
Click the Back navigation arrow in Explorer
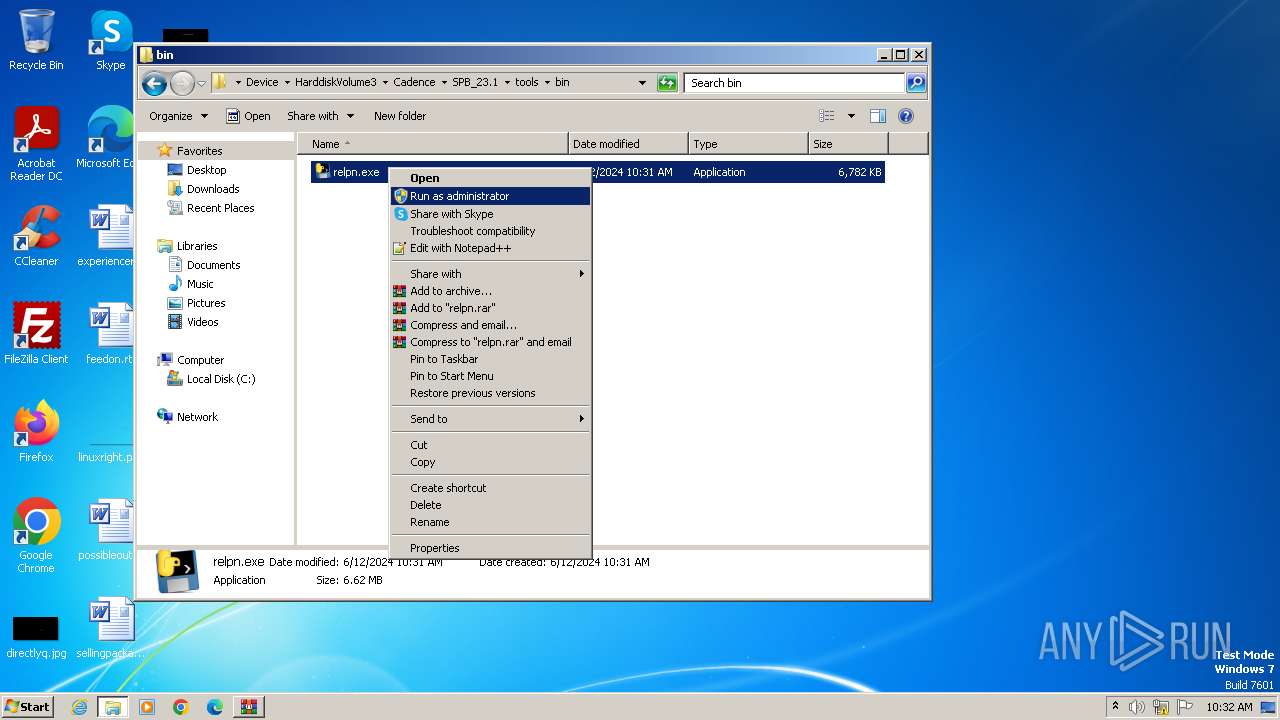pyautogui.click(x=154, y=83)
